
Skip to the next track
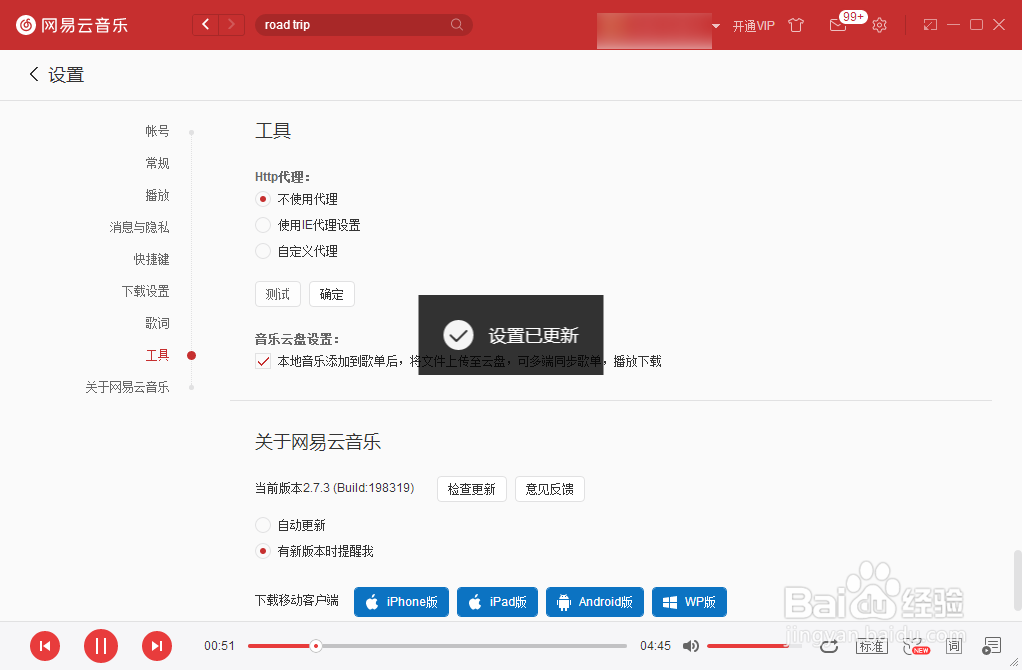pos(157,646)
